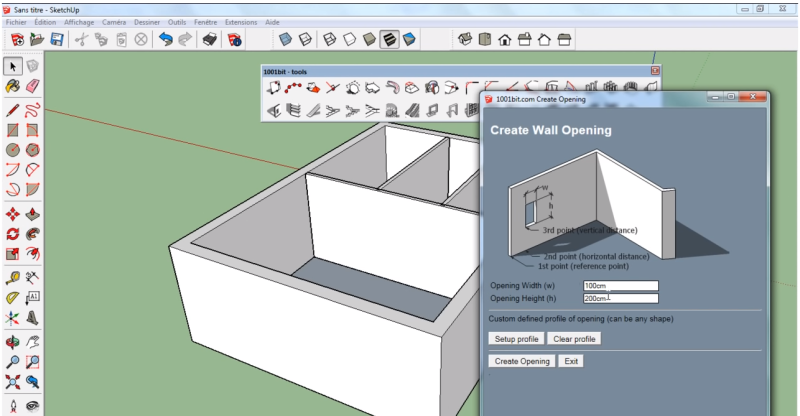Choose the Orbit camera tool
Viewport: 800px width, 416px height.
tap(13, 342)
